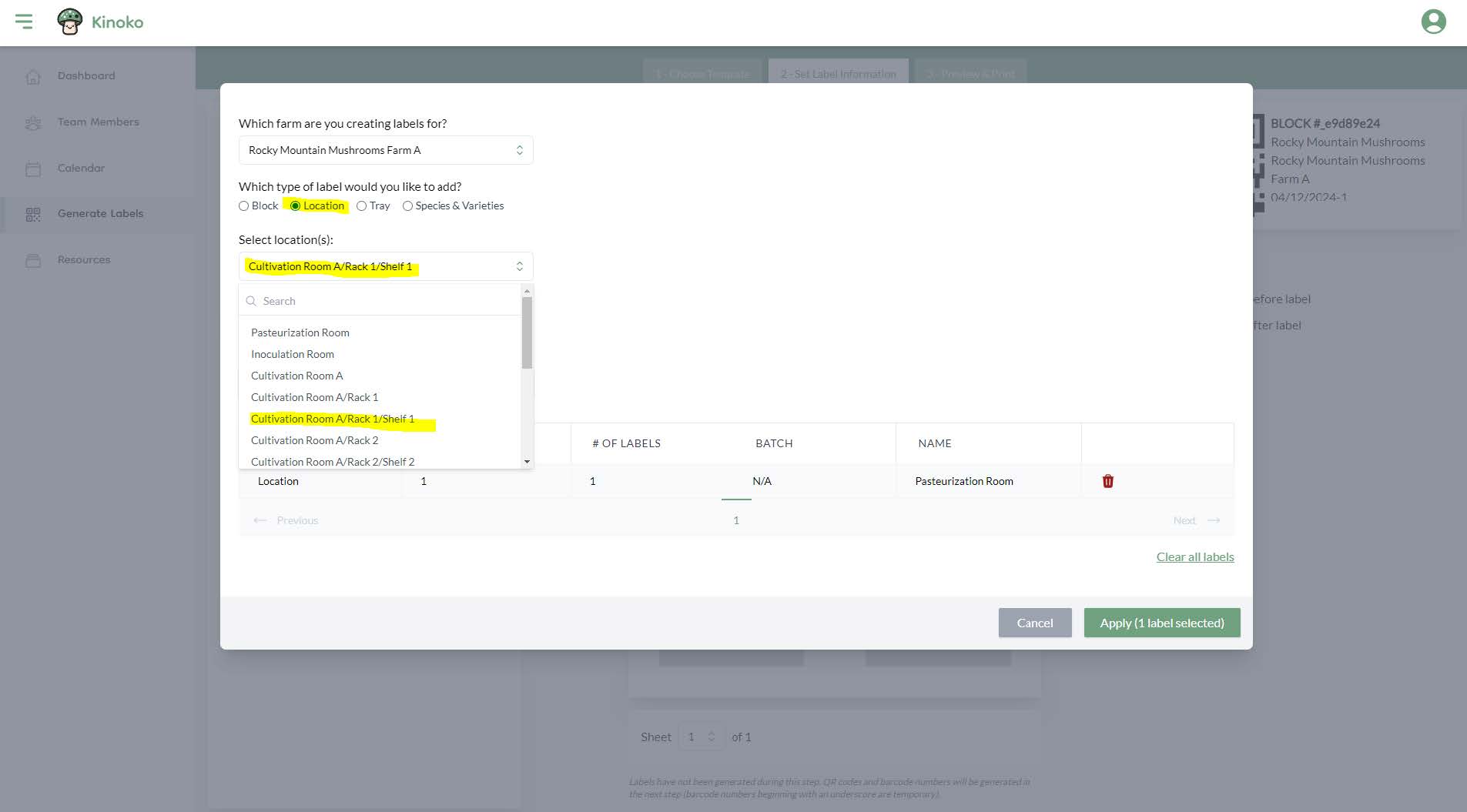
Task: Click the Dashboard home icon
Action: click(33, 76)
